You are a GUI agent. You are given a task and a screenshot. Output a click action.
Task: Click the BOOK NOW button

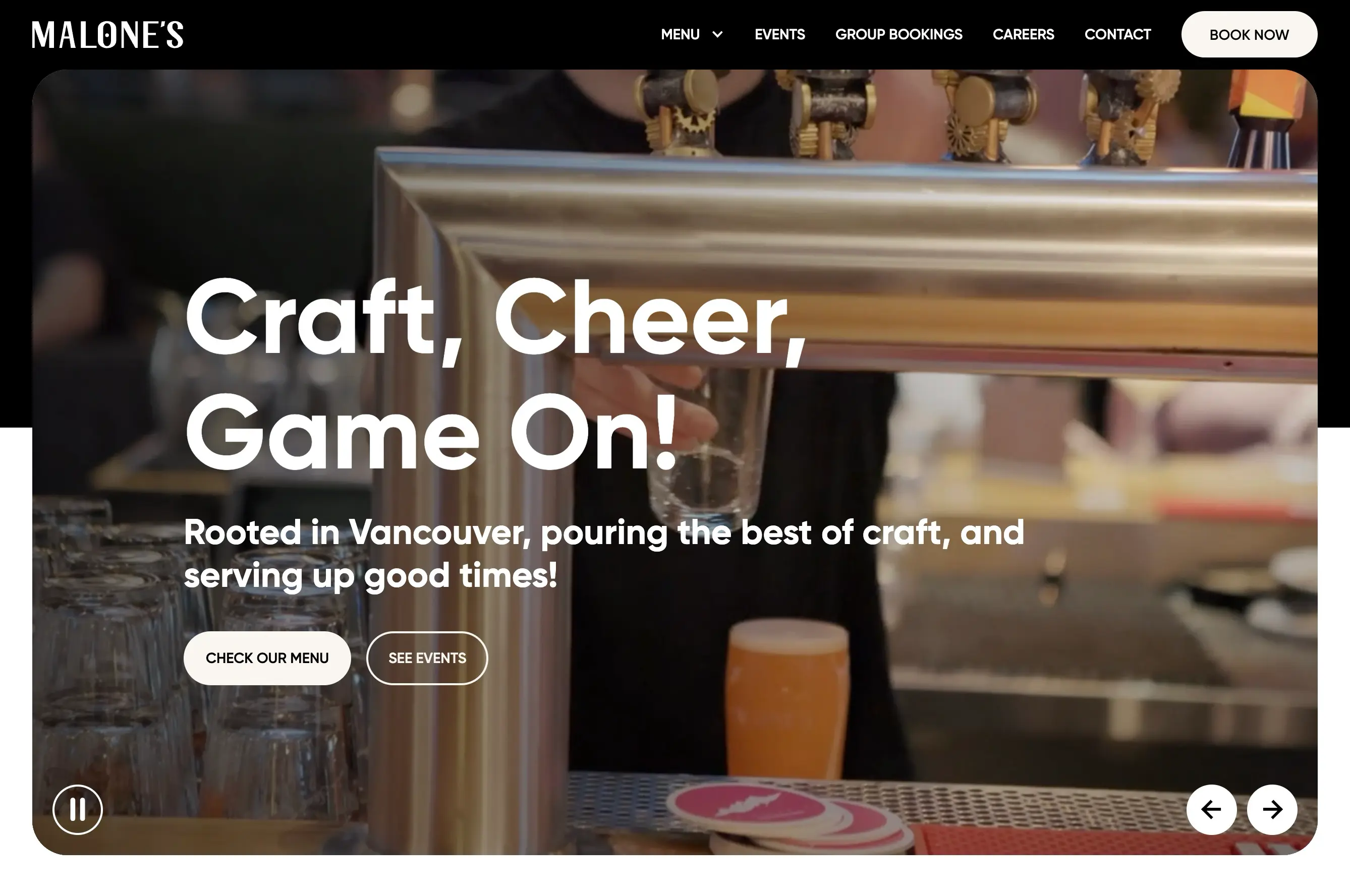pos(1249,34)
